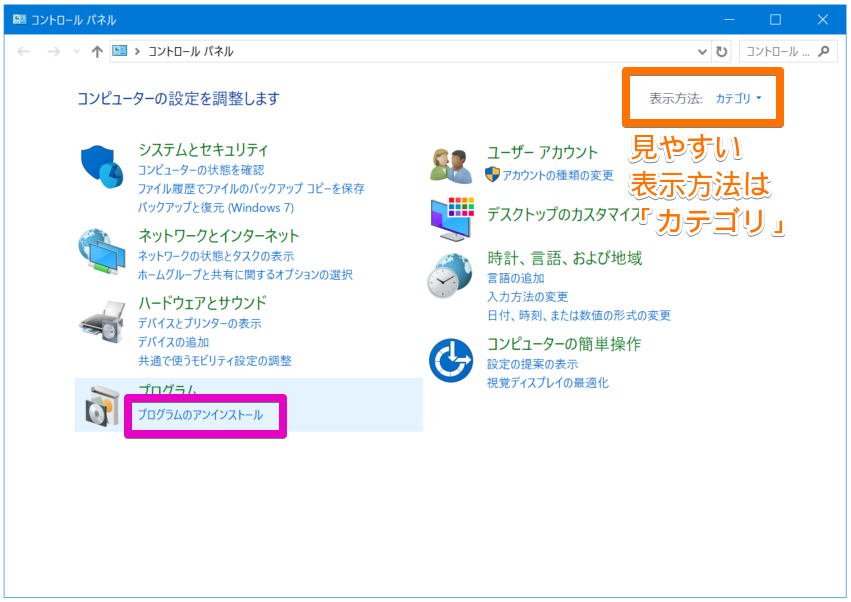Go up one level with Up arrow
The height and width of the screenshot is (602, 851).
[97, 52]
